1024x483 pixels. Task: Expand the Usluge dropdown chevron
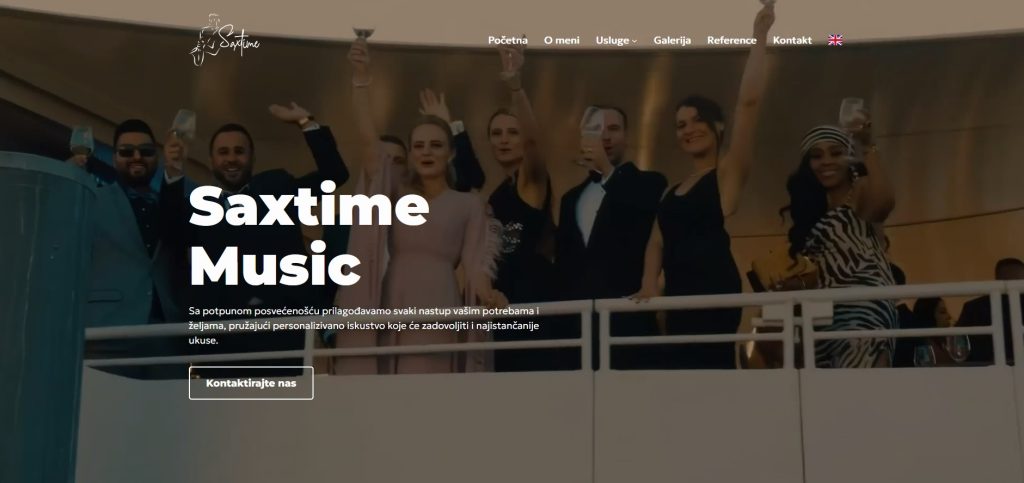(634, 41)
